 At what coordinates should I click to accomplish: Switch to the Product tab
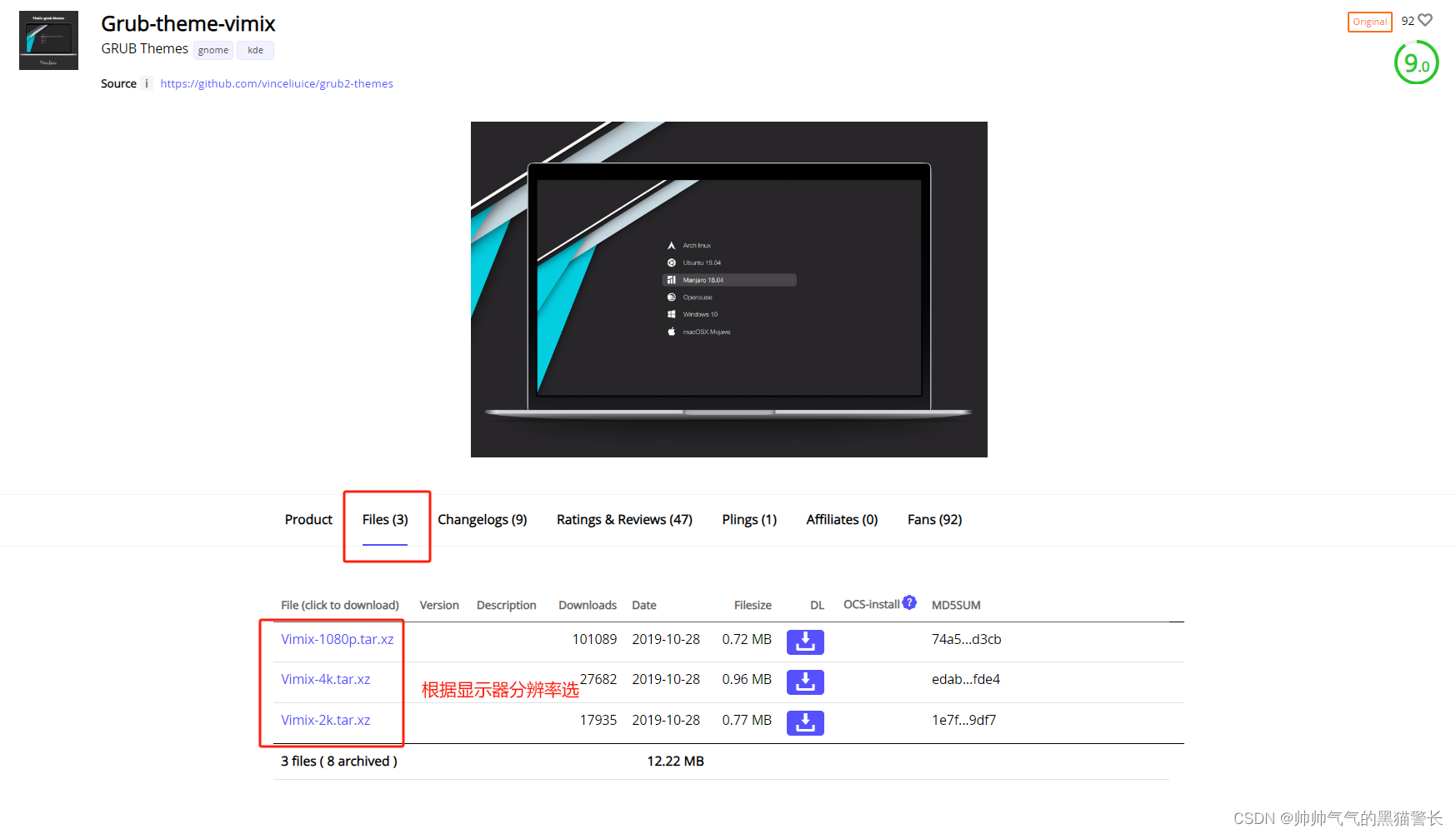(308, 519)
